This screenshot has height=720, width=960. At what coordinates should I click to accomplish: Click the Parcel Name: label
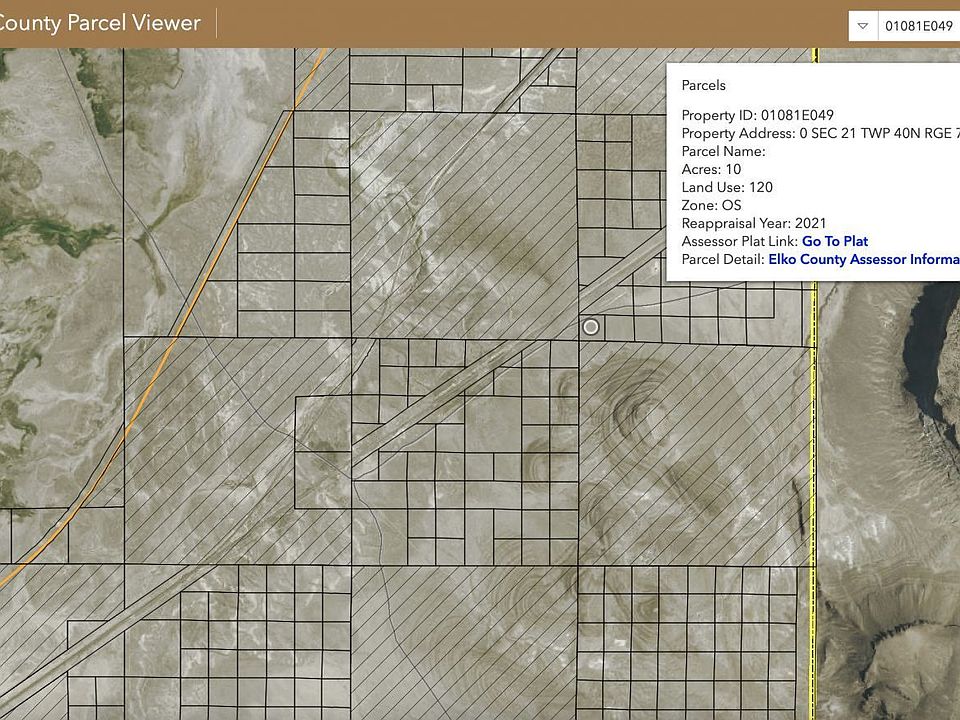click(723, 151)
